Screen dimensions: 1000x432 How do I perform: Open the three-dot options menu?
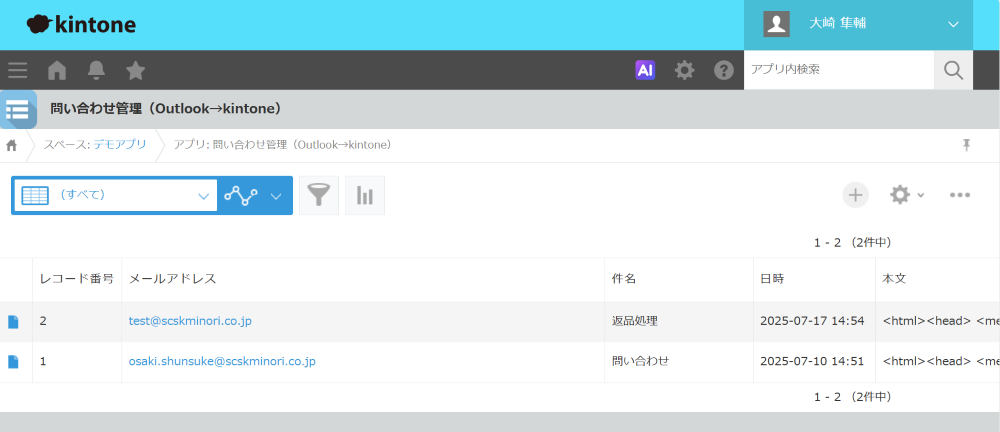coord(960,195)
